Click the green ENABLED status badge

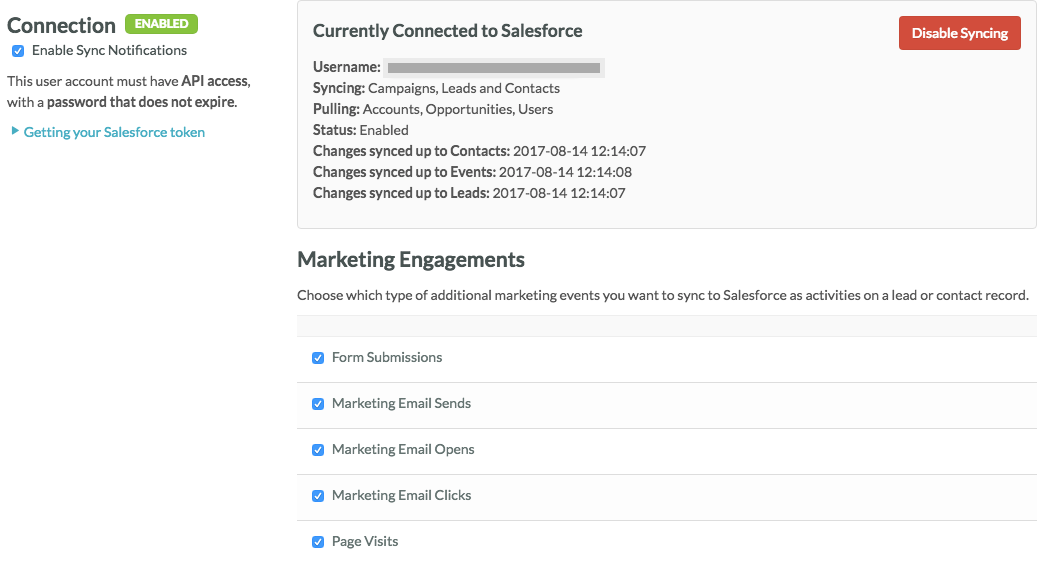pos(161,24)
